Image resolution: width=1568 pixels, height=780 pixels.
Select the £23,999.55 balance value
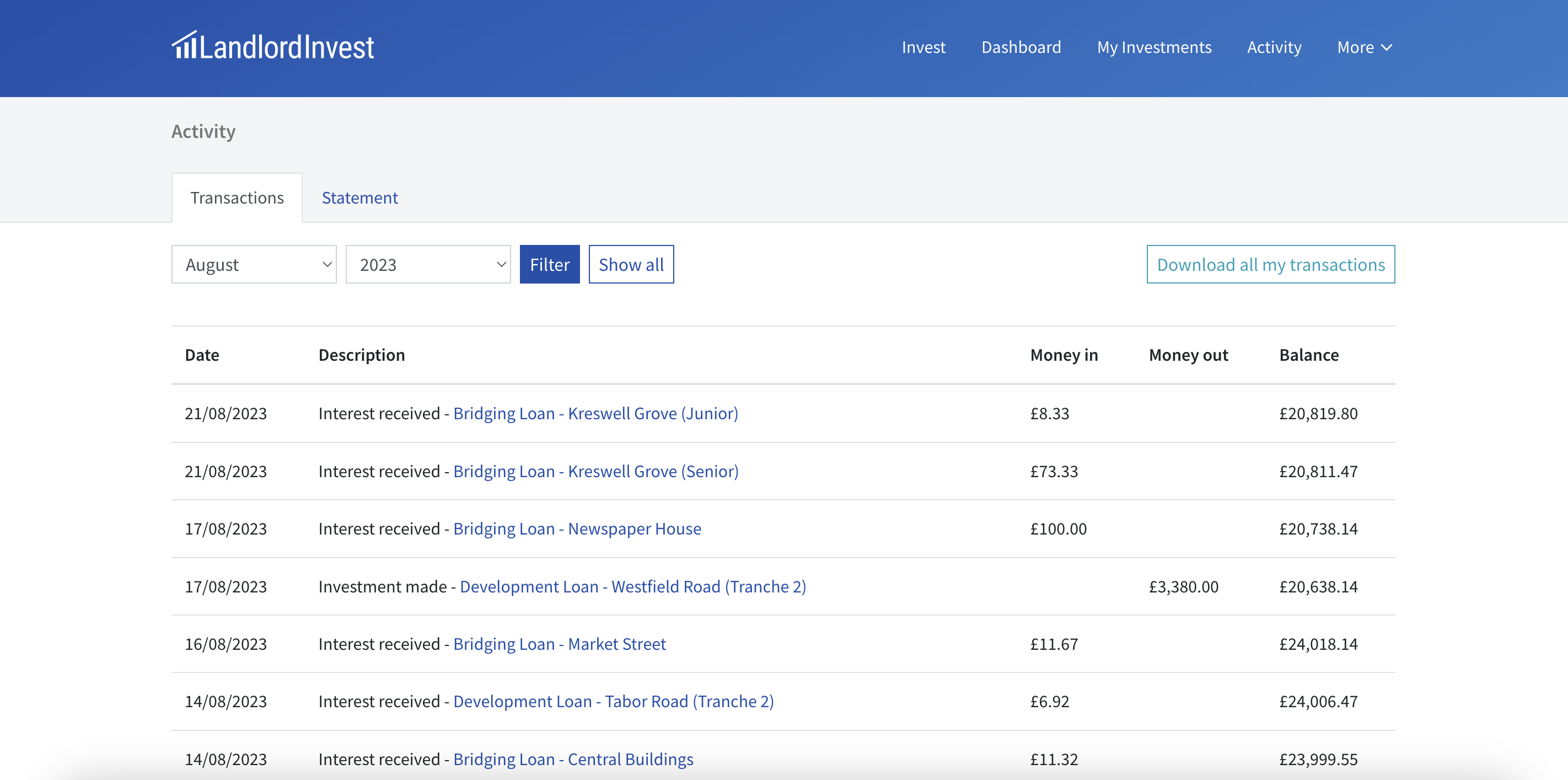1318,759
